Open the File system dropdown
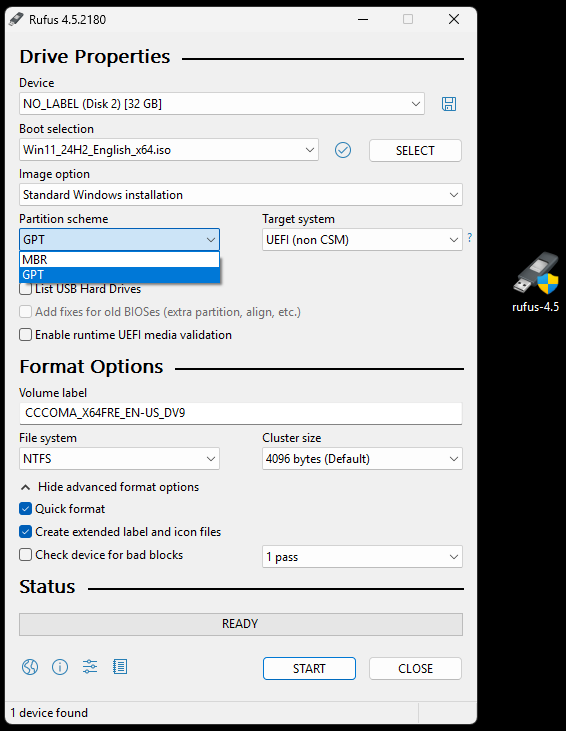The height and width of the screenshot is (731, 566). click(119, 459)
